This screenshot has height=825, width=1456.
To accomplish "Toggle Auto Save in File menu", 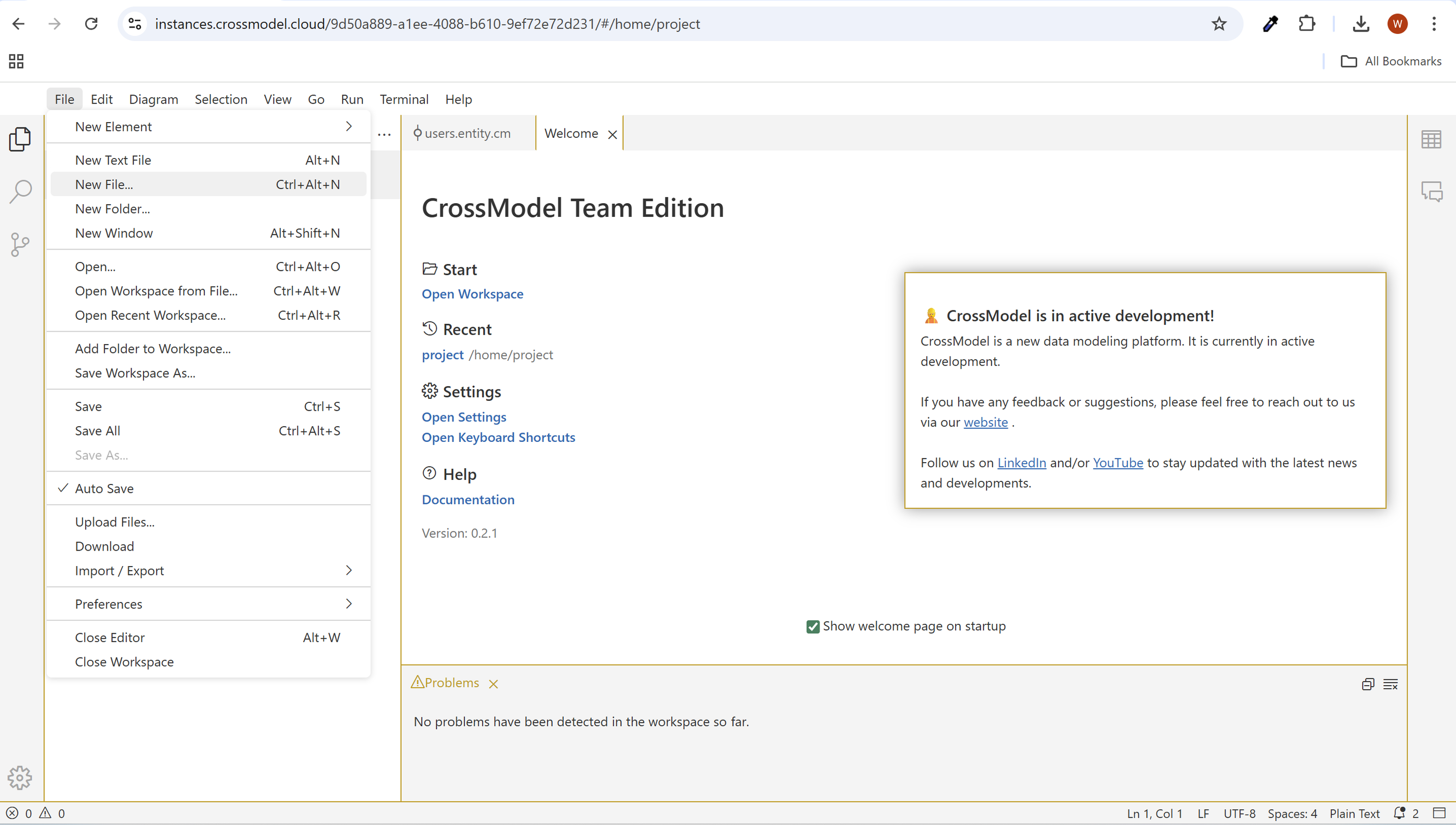I will click(x=105, y=489).
